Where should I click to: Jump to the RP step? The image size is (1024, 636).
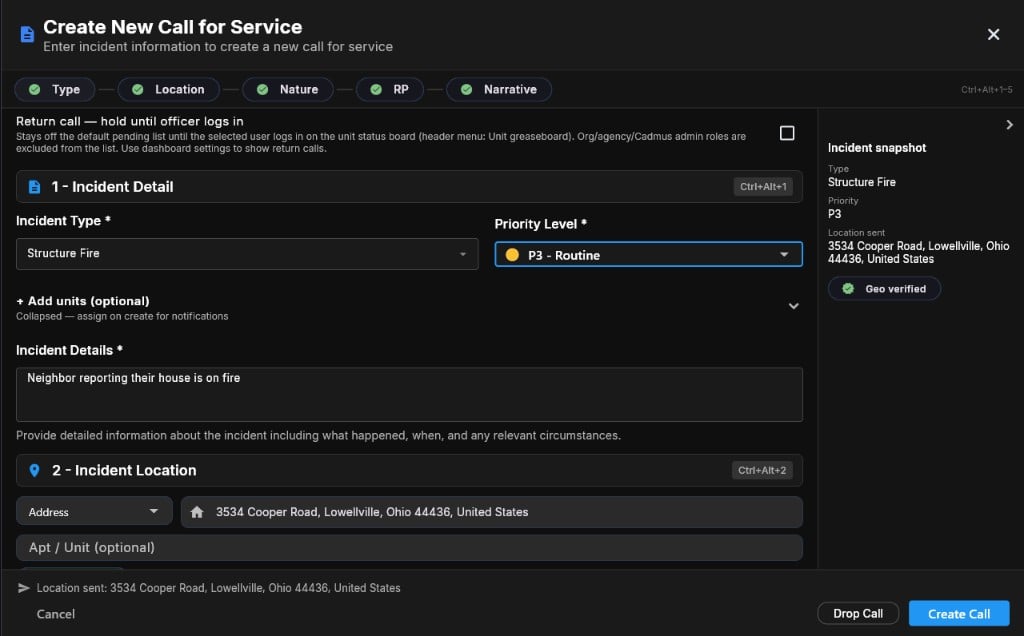390,89
